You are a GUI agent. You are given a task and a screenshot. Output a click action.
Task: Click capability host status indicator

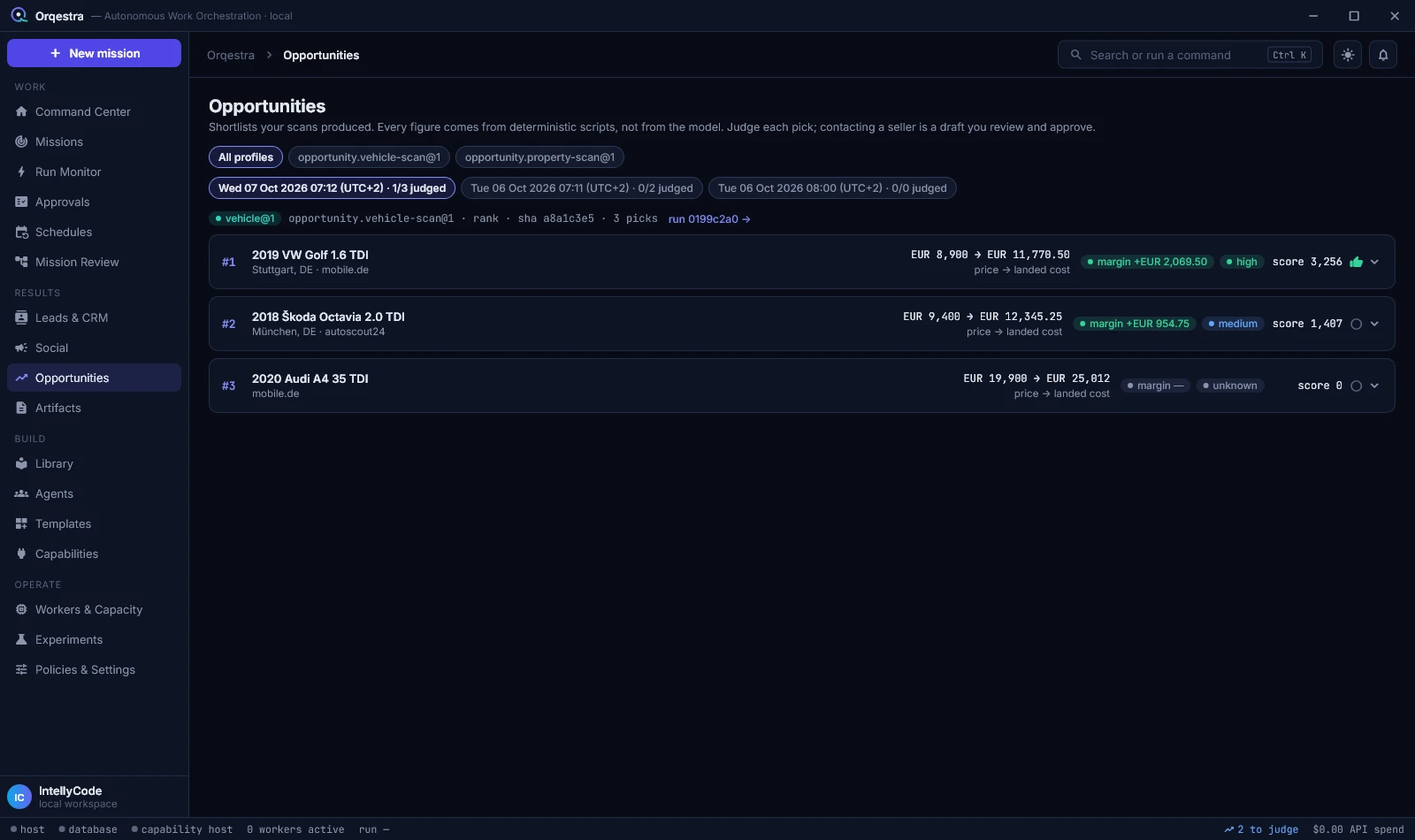(181, 829)
